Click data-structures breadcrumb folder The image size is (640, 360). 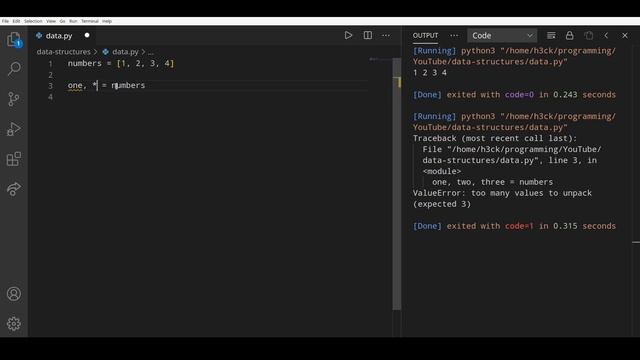click(x=64, y=52)
